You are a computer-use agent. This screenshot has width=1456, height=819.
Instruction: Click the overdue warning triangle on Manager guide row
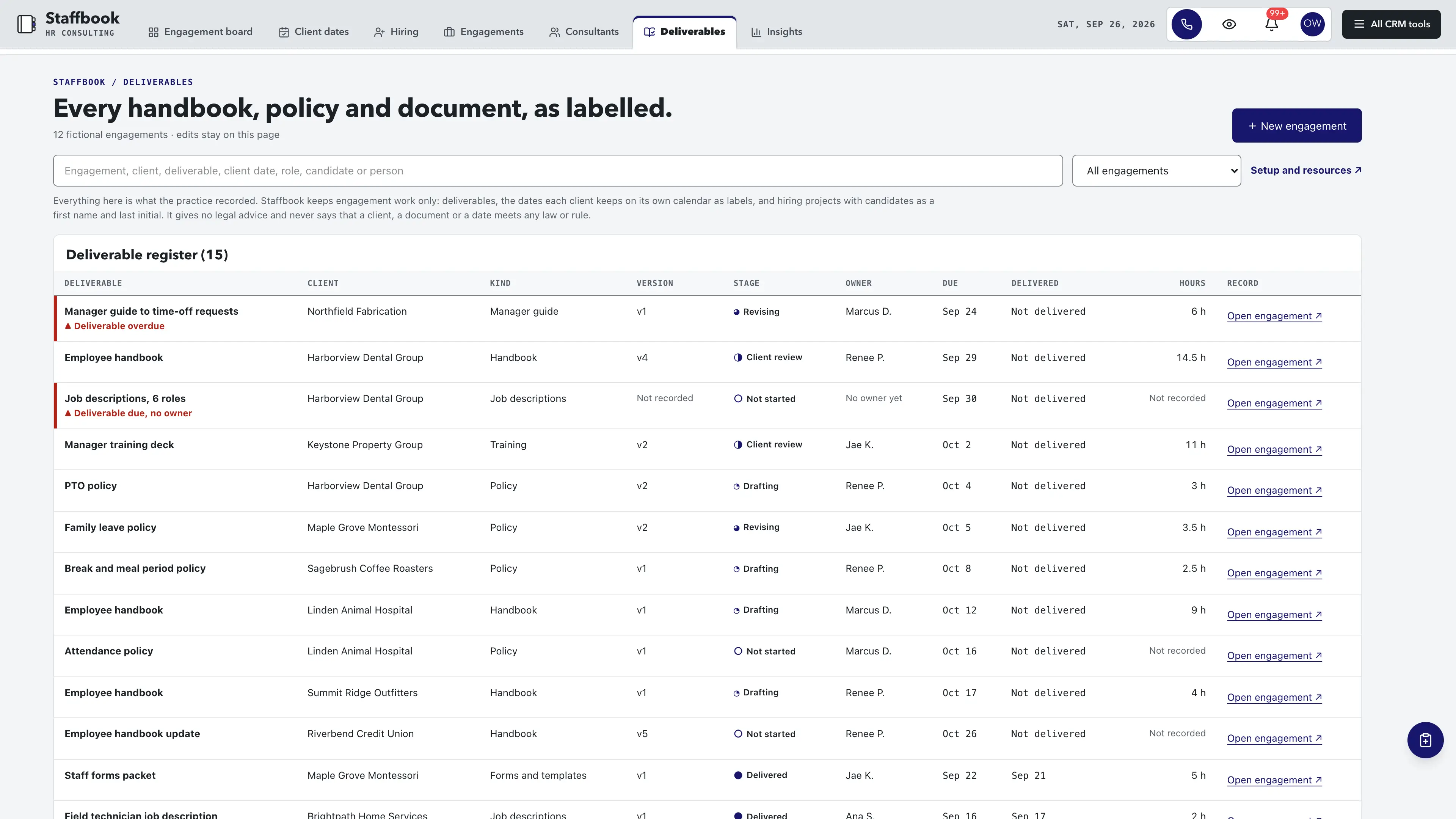click(x=68, y=326)
